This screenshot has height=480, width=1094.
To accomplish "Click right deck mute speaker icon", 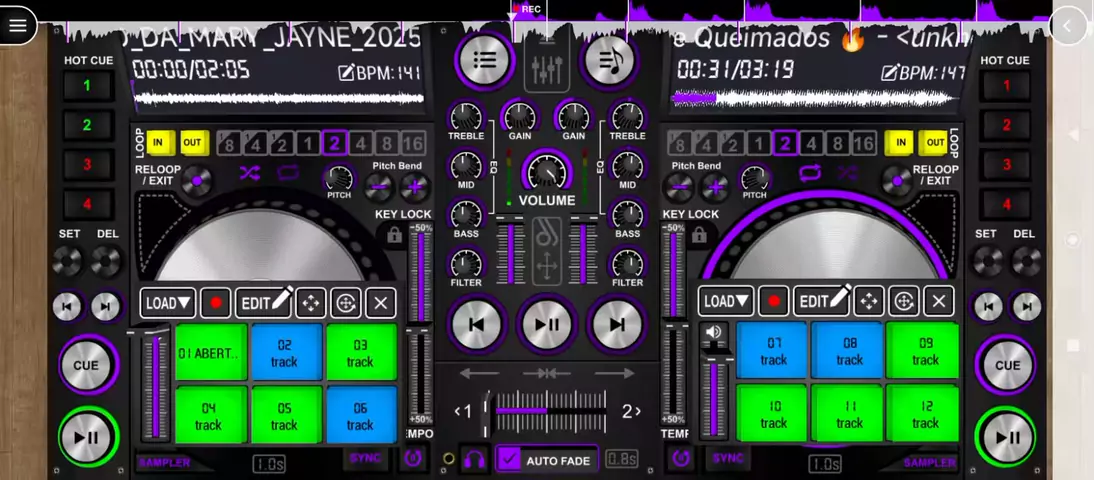I will click(x=714, y=331).
